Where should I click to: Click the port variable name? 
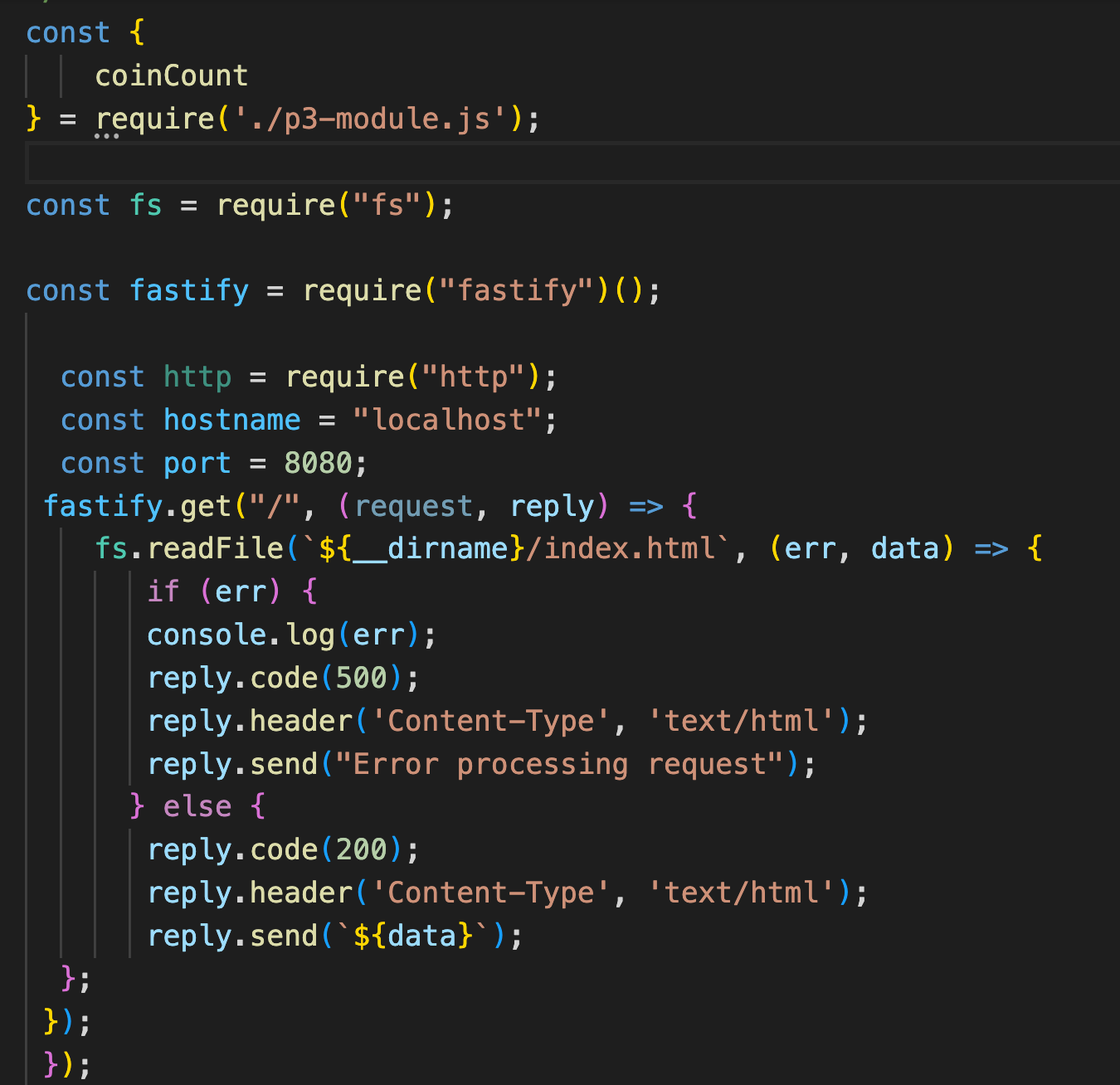click(197, 463)
